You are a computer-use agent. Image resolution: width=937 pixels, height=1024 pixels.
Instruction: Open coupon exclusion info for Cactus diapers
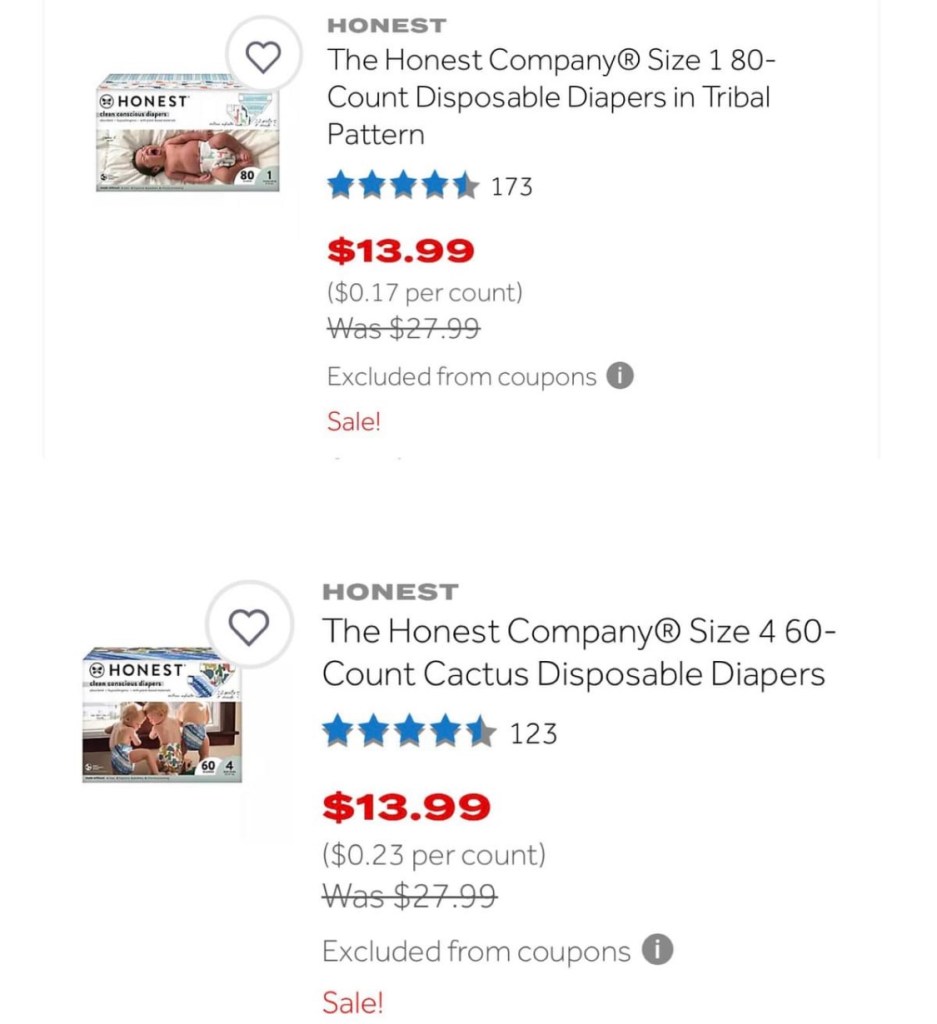[656, 950]
